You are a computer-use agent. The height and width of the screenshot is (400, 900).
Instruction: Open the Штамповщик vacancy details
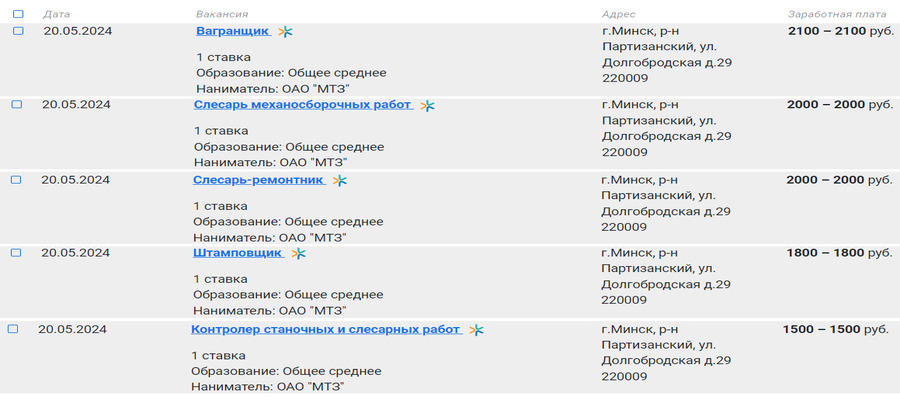(238, 253)
